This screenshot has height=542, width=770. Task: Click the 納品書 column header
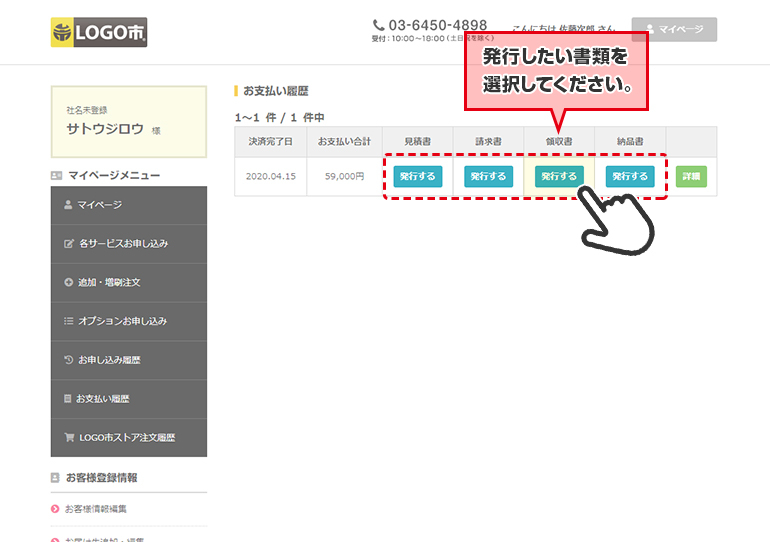pos(630,141)
